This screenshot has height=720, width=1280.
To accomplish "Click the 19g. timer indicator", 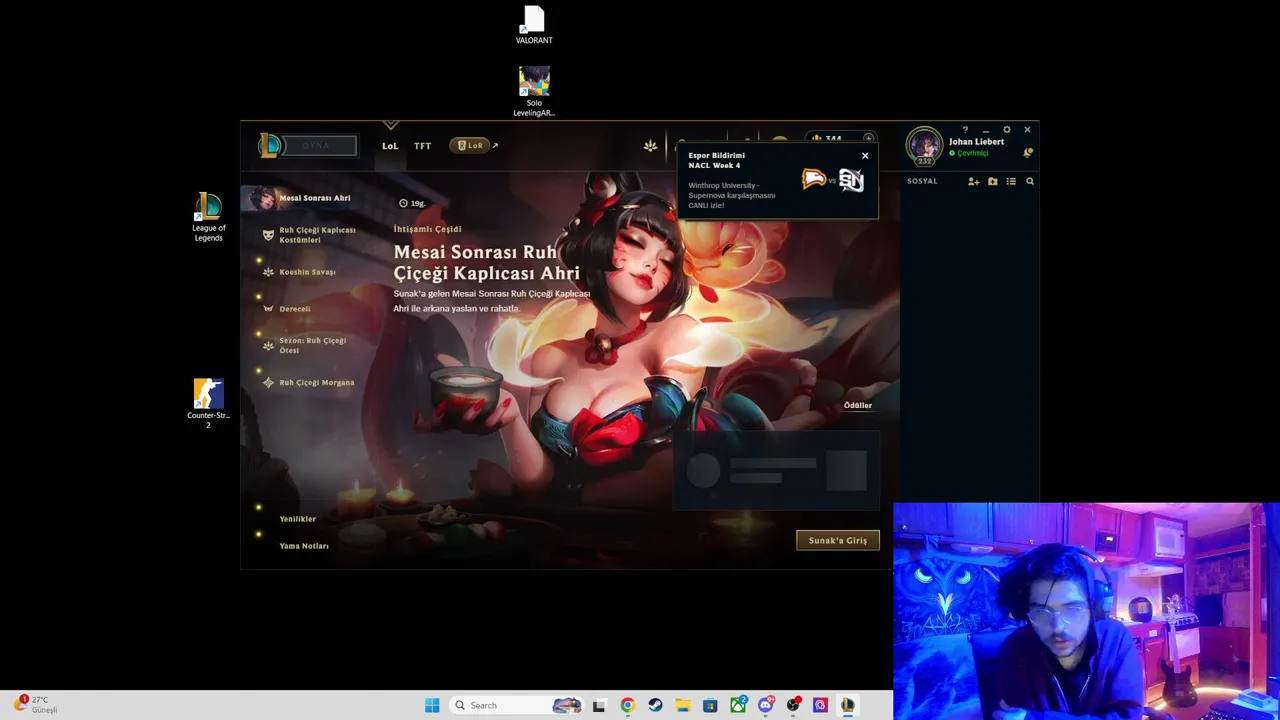I will pos(412,203).
